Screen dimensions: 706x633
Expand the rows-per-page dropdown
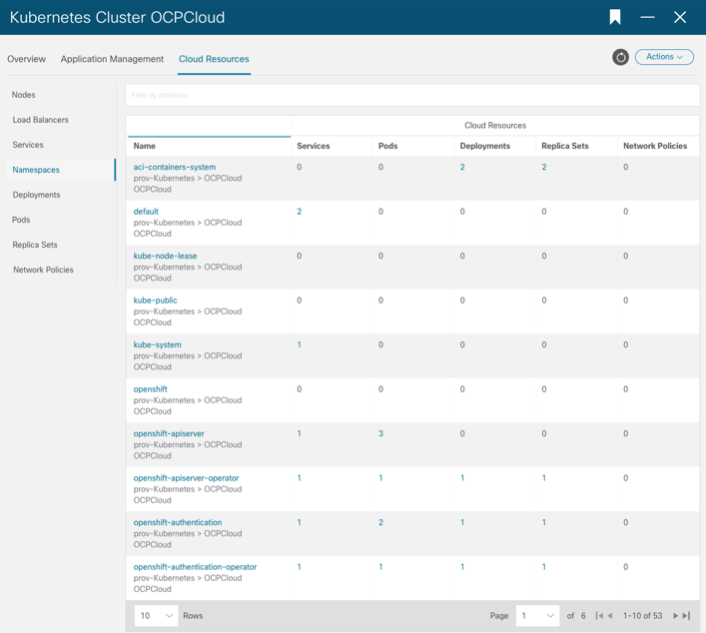(156, 616)
